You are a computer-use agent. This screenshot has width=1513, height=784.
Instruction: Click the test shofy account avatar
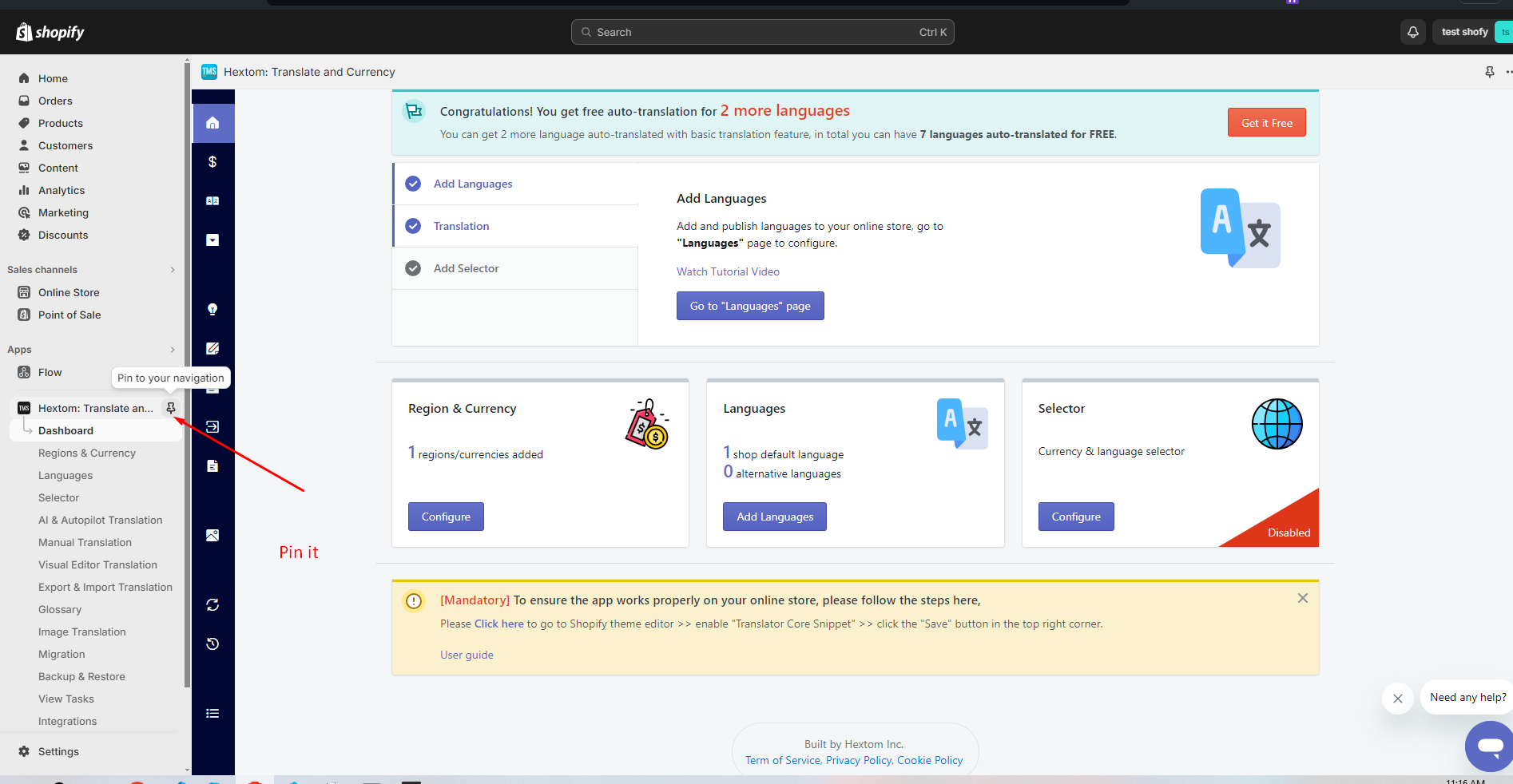click(1505, 32)
